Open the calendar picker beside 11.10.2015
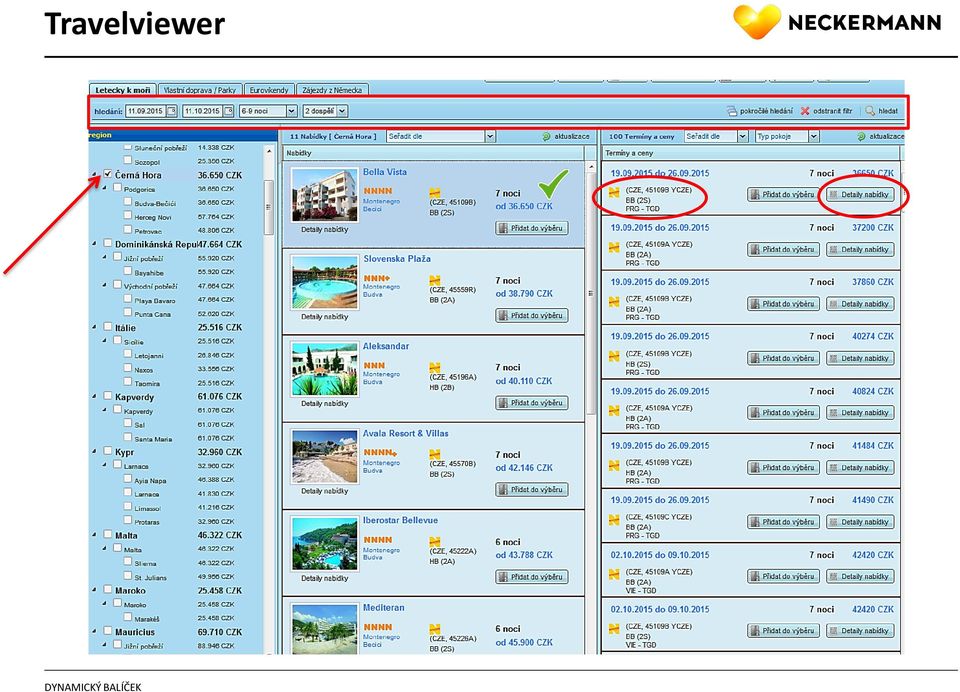 (228, 111)
